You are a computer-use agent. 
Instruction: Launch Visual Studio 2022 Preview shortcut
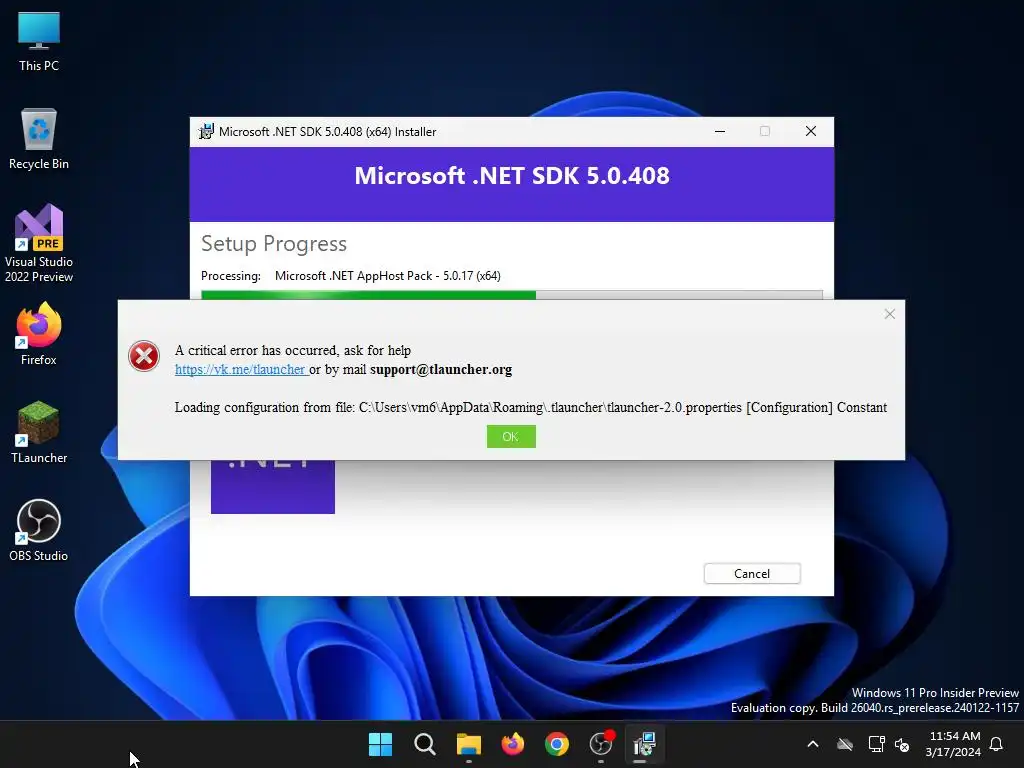(x=39, y=243)
